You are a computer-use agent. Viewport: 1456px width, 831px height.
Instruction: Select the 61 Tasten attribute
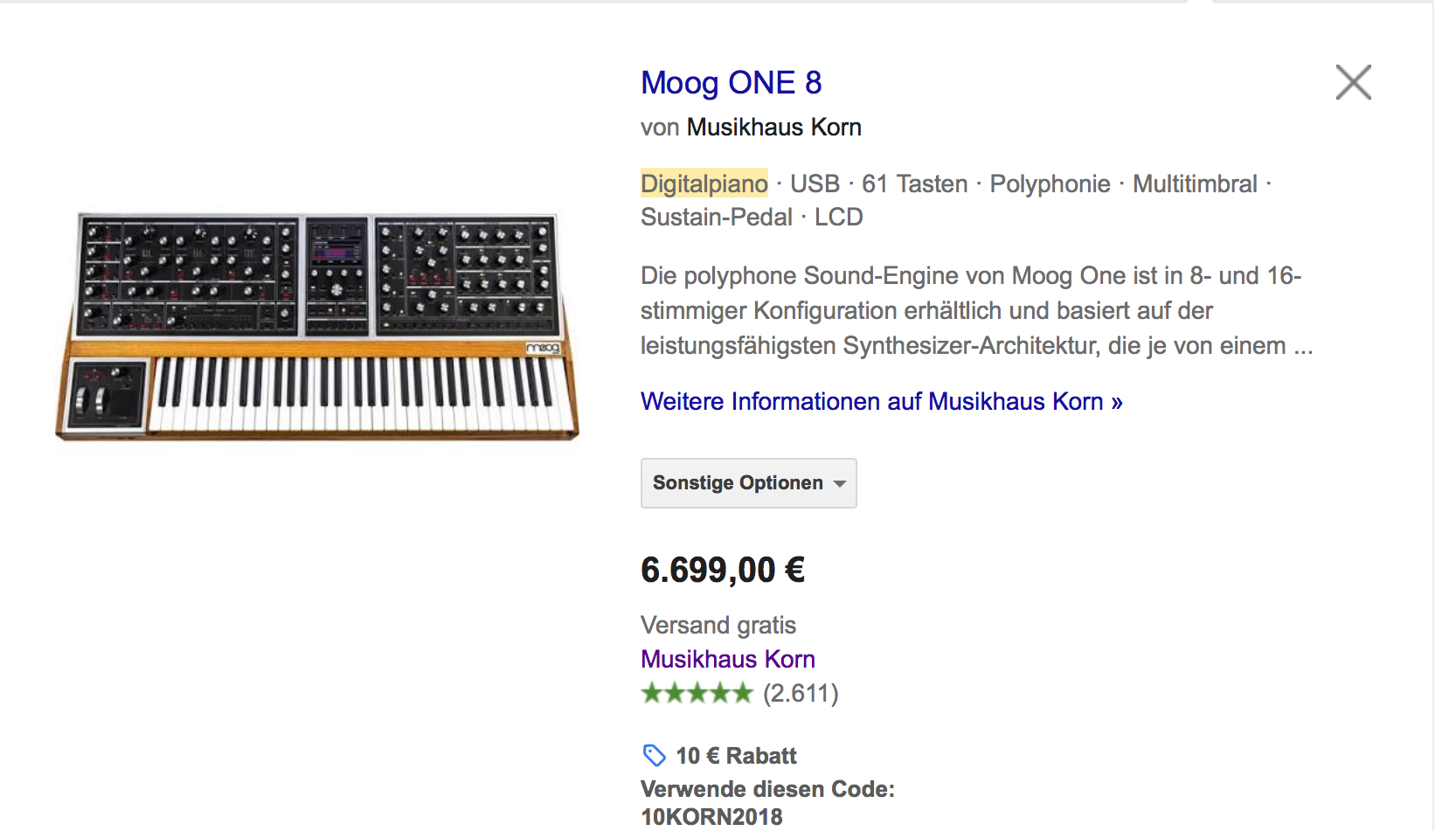914,184
